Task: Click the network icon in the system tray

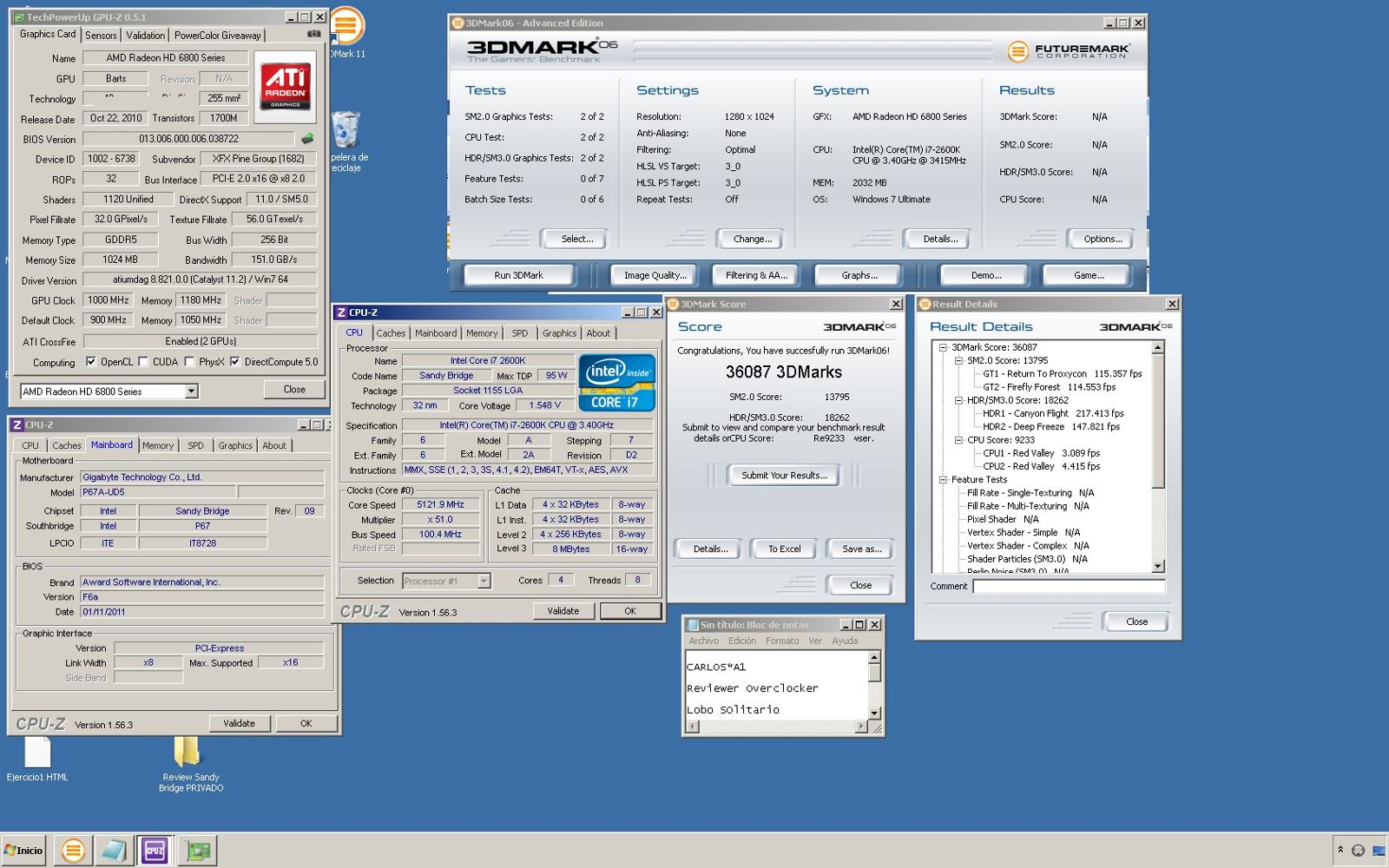Action: (x=1378, y=851)
